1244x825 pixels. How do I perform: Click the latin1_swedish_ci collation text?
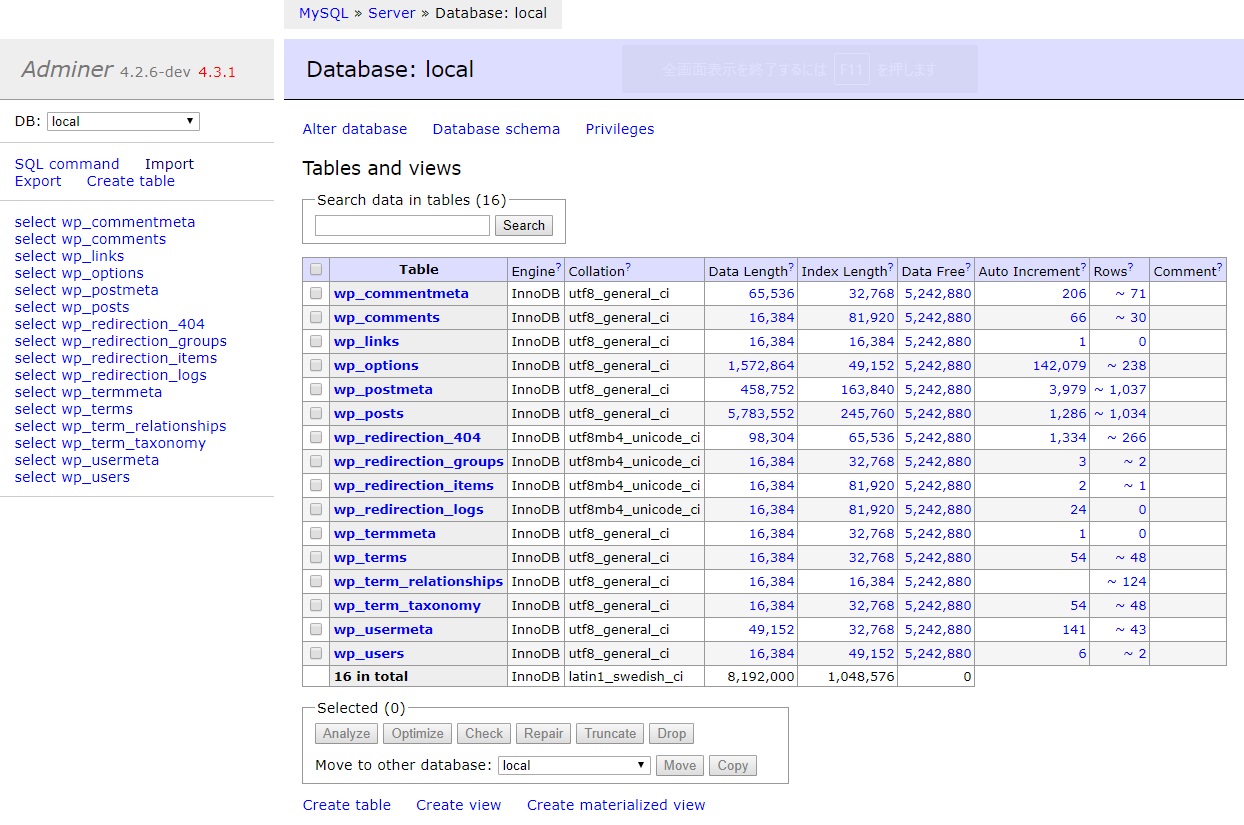[626, 677]
